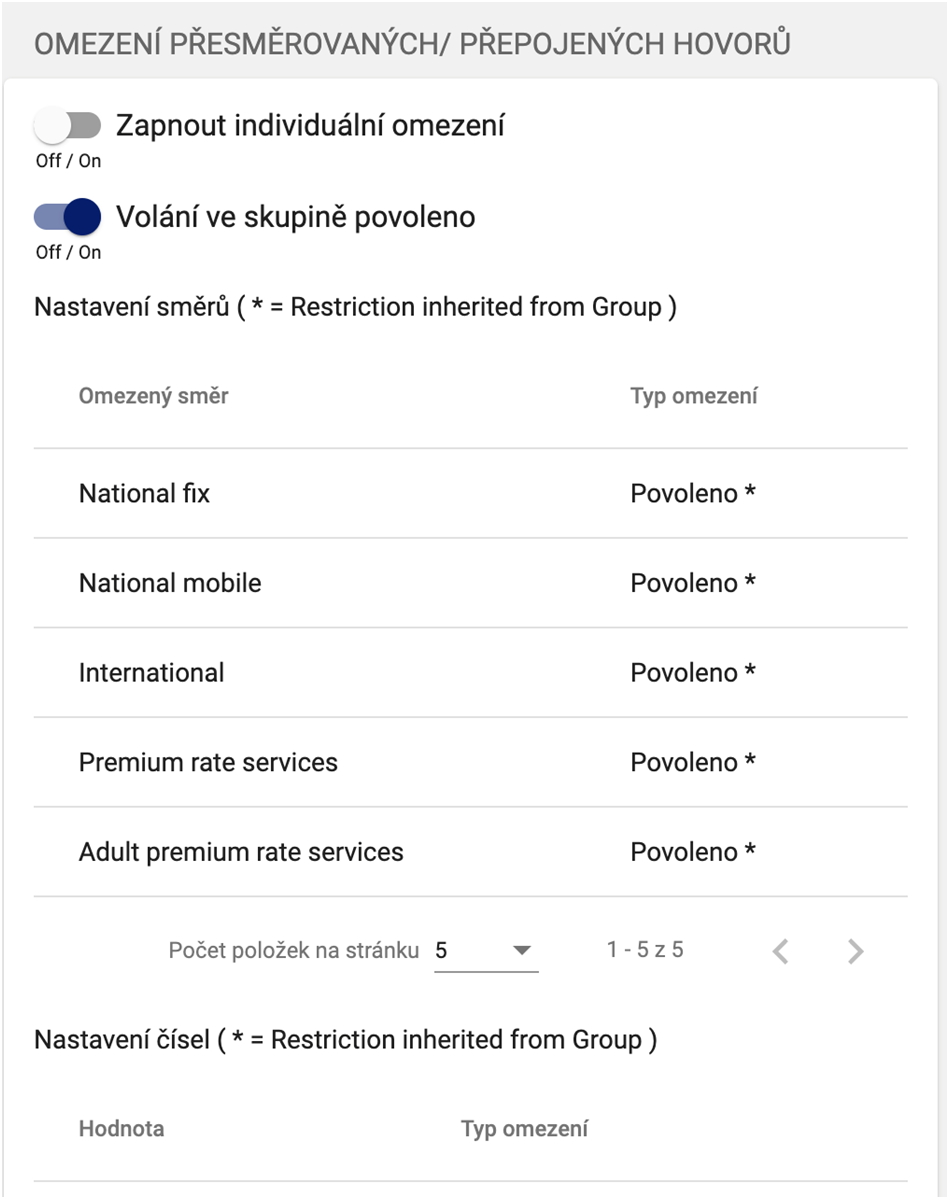This screenshot has height=1199, width=949.
Task: Select the International direction row
Action: pyautogui.click(x=152, y=672)
